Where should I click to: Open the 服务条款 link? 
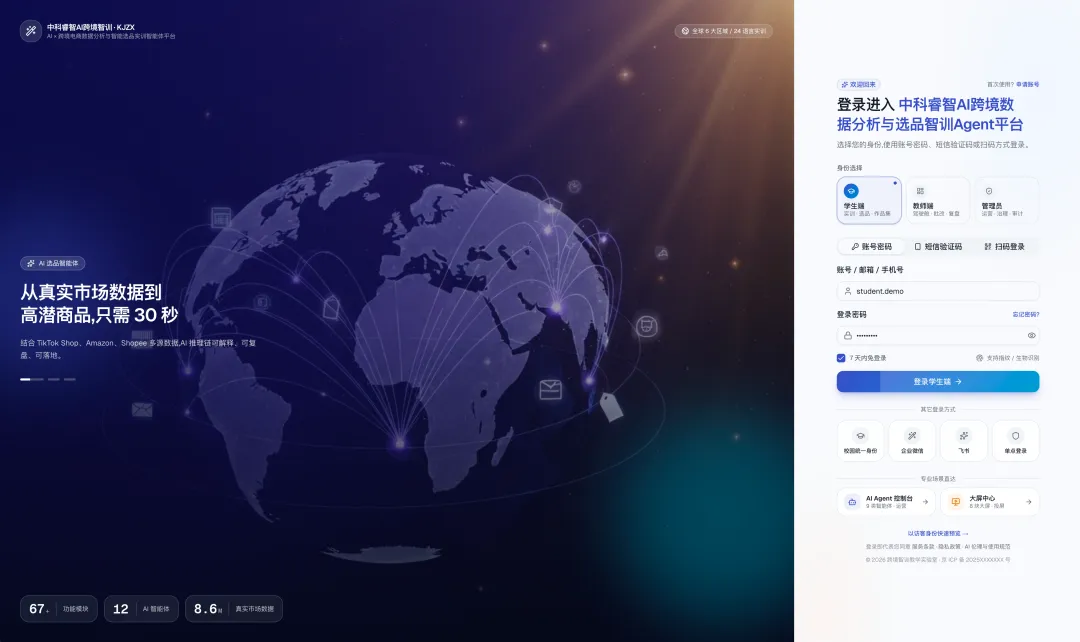(924, 547)
